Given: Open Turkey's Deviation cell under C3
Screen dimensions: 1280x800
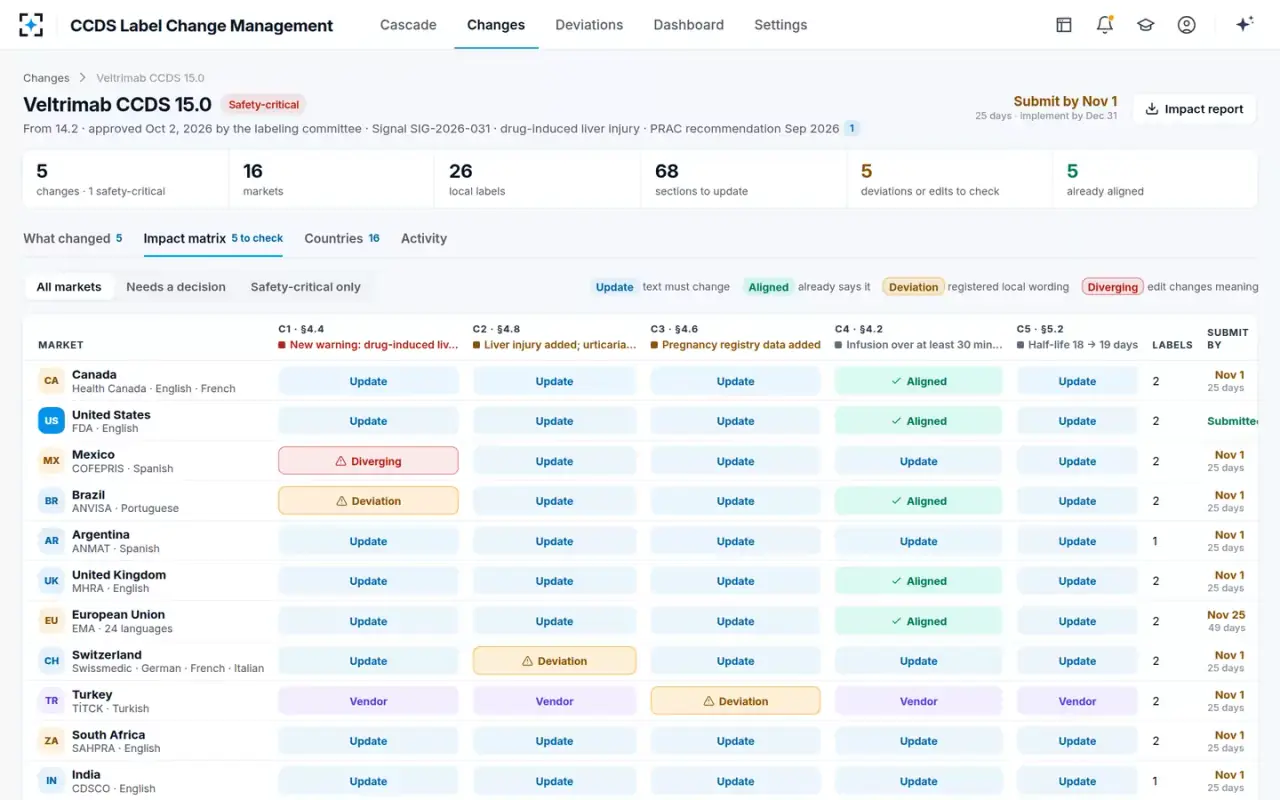Looking at the screenshot, I should click(735, 701).
